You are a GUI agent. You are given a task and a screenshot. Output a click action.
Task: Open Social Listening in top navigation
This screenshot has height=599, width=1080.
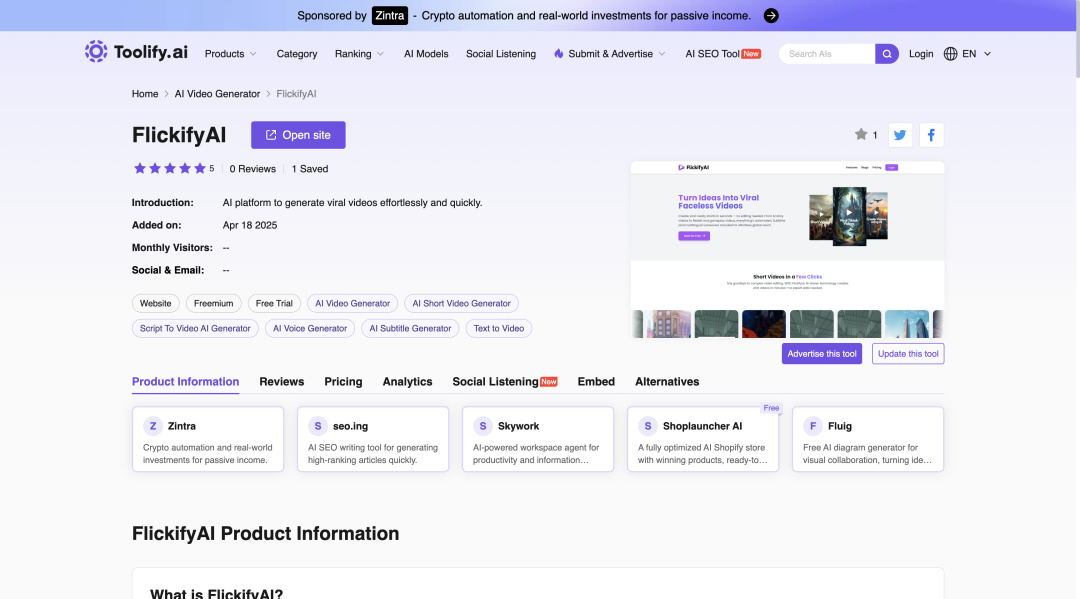click(x=501, y=54)
